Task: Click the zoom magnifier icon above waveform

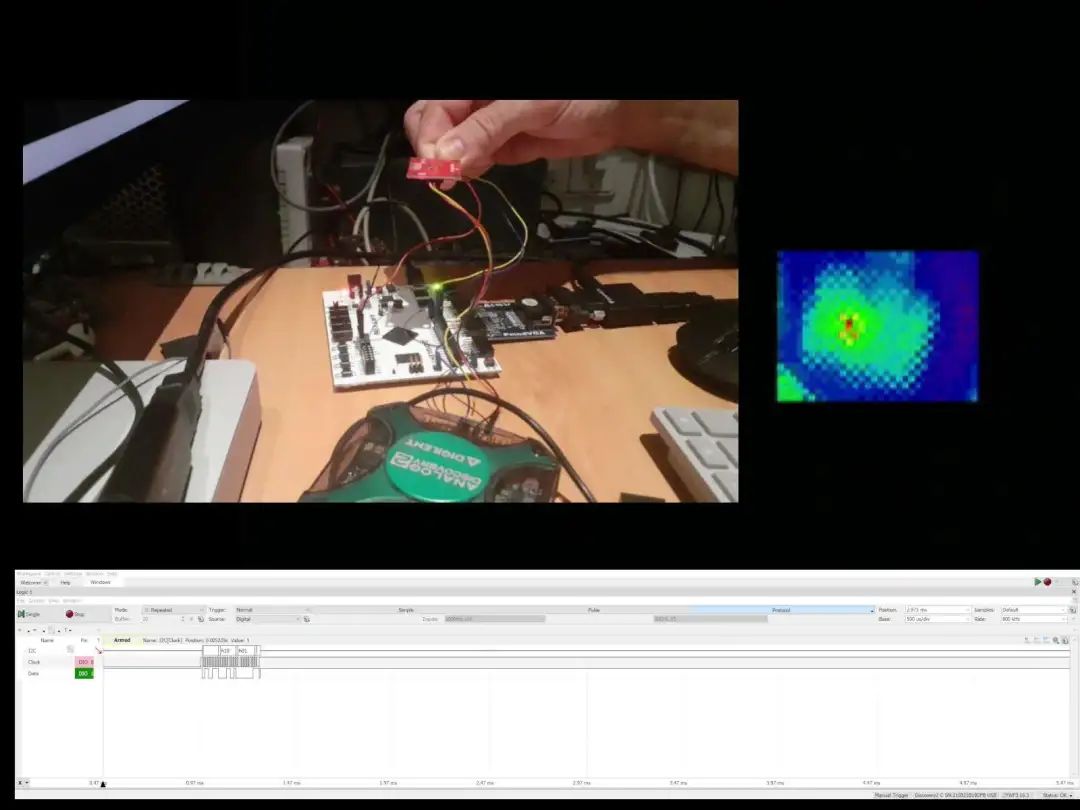Action: (x=1056, y=640)
